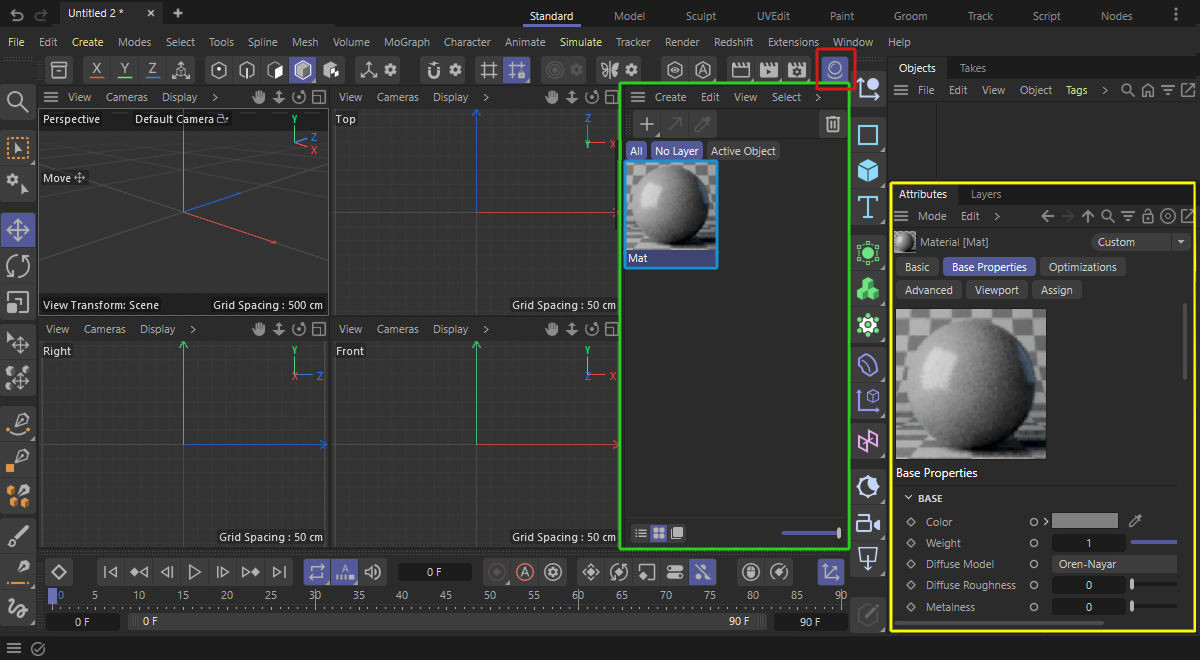Select the Text spline tool
Image resolution: width=1200 pixels, height=660 pixels.
point(868,208)
